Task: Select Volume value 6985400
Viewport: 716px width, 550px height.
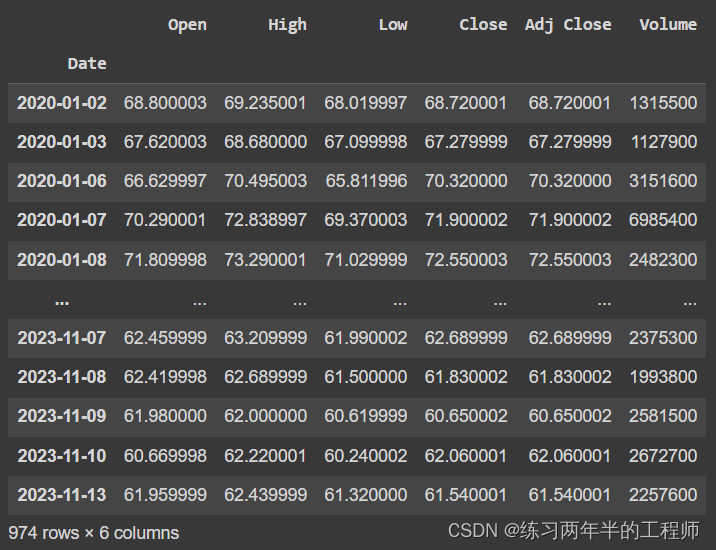Action: (663, 220)
